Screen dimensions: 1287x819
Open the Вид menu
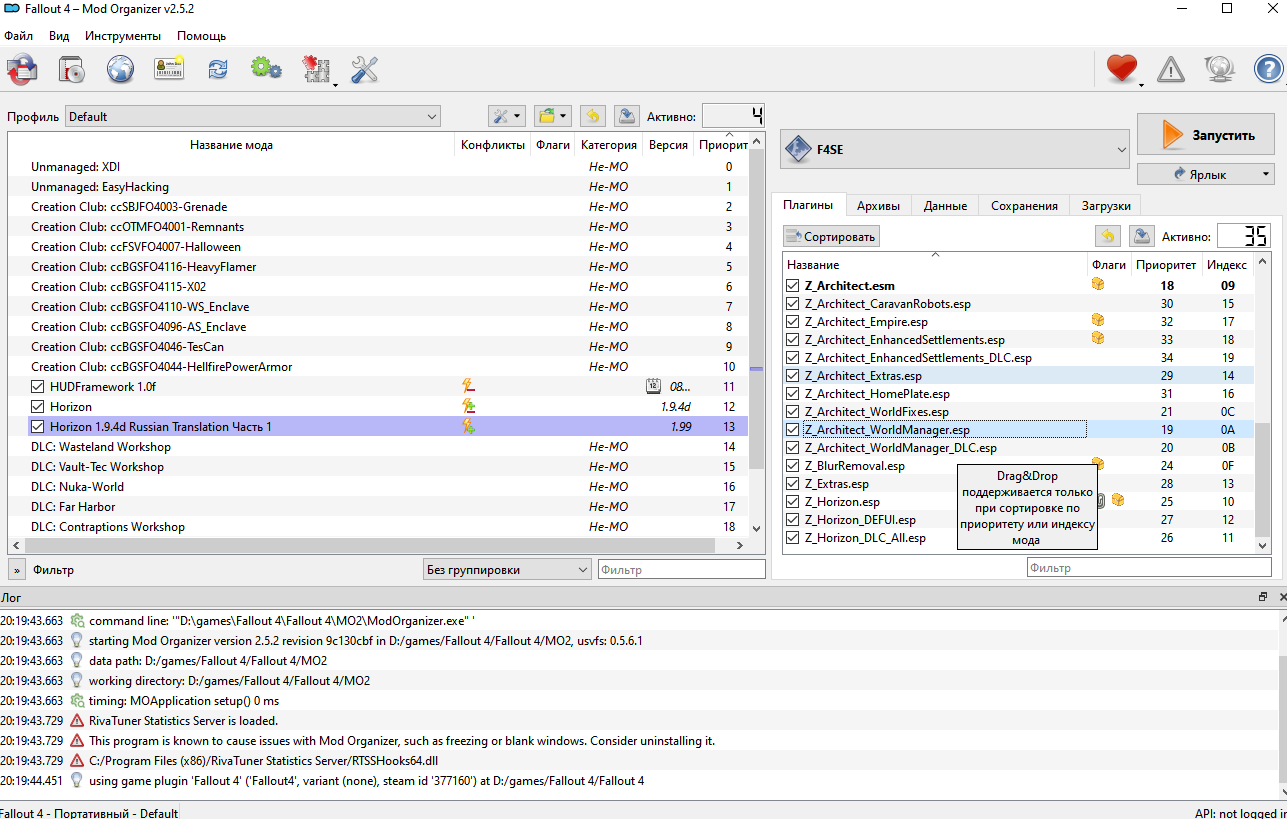pos(59,35)
